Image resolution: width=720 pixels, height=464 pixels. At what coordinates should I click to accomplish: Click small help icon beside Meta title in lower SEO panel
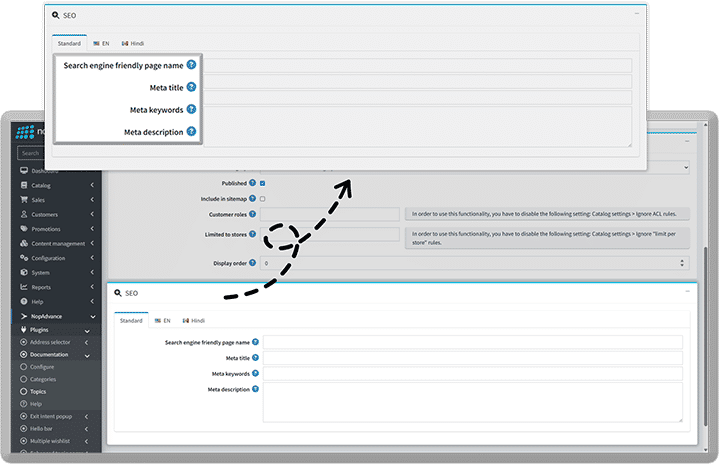tap(255, 357)
